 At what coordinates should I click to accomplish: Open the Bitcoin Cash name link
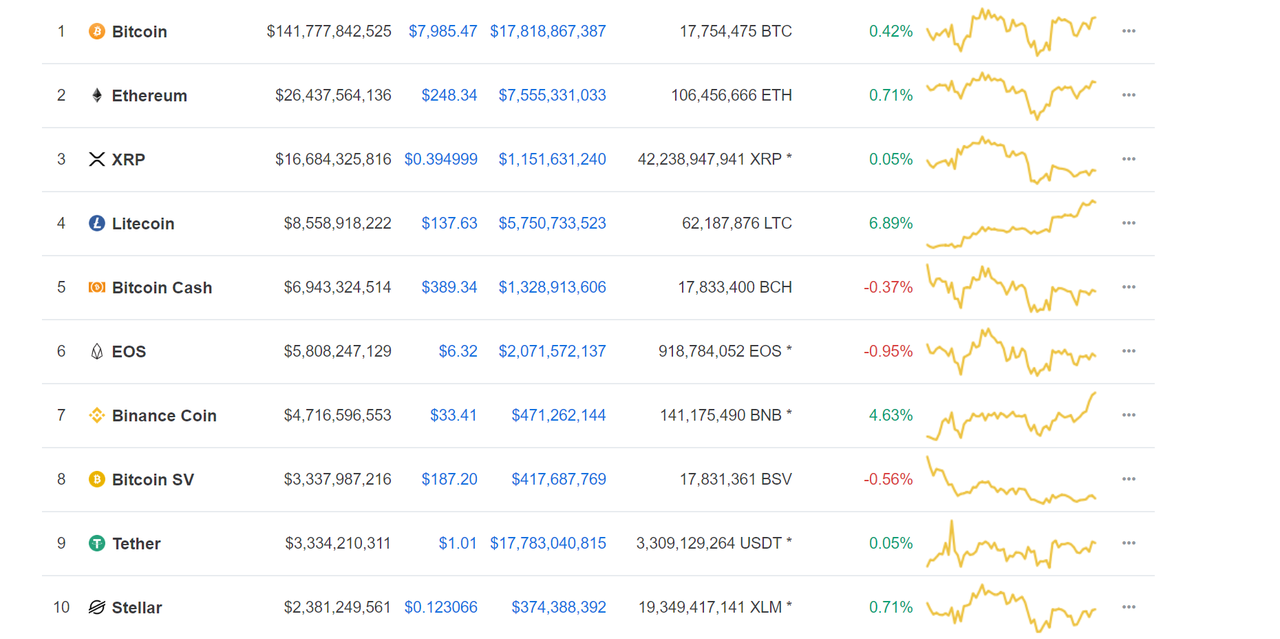(x=162, y=288)
